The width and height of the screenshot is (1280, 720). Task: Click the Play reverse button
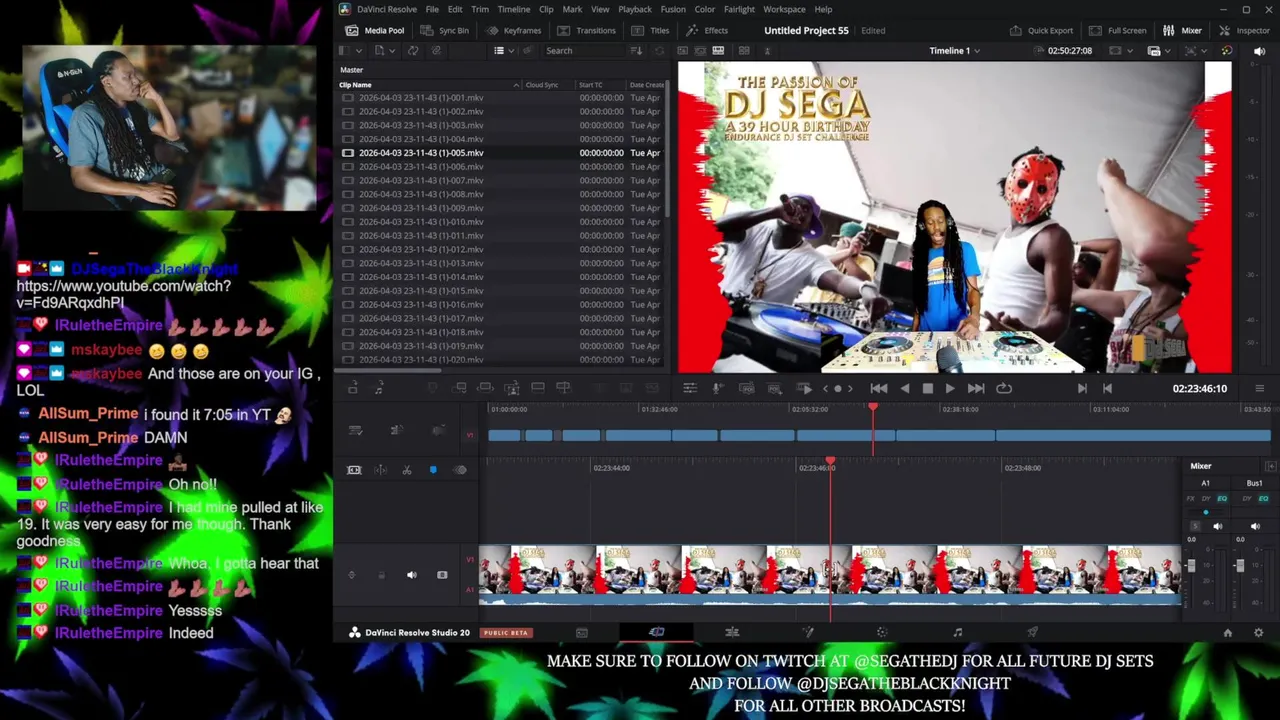tap(904, 388)
